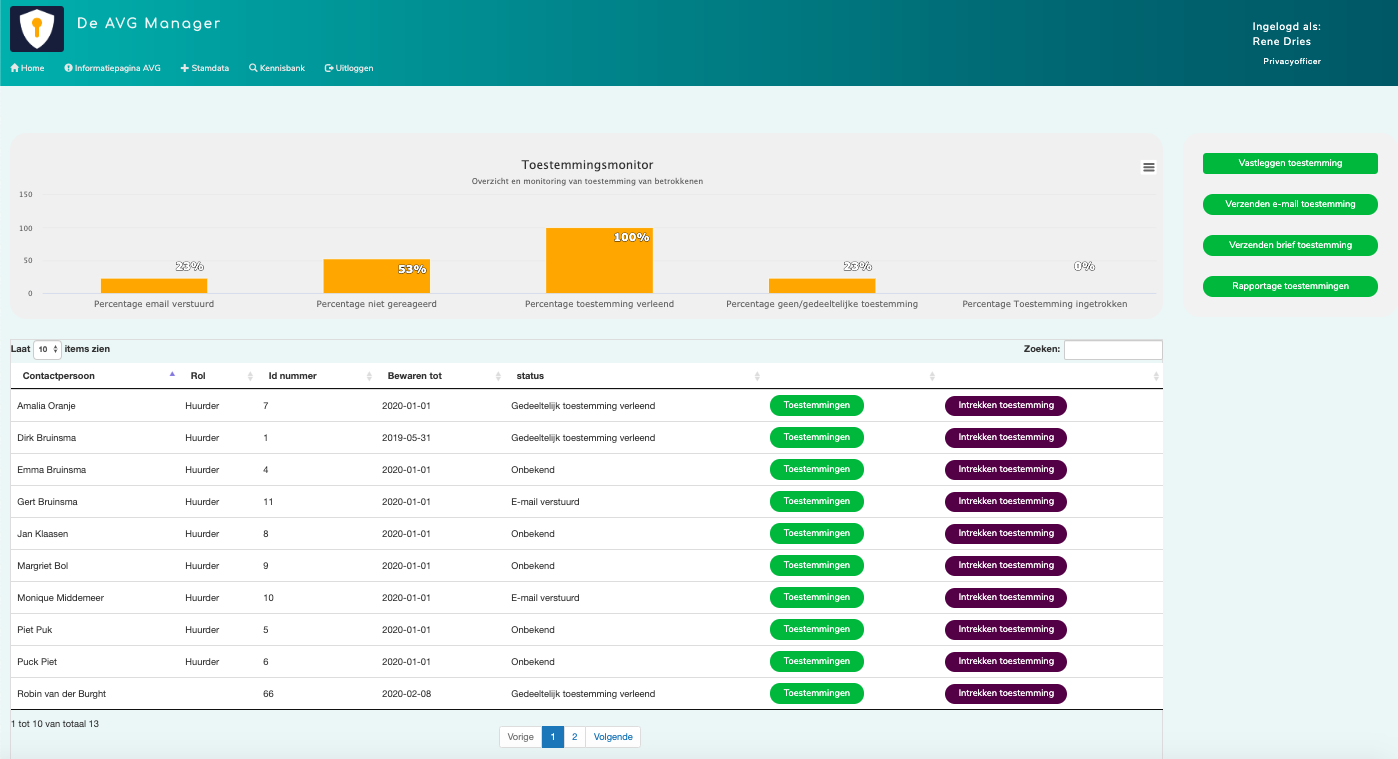1398x759 pixels.
Task: Click the Rene Dries username
Action: [1282, 42]
